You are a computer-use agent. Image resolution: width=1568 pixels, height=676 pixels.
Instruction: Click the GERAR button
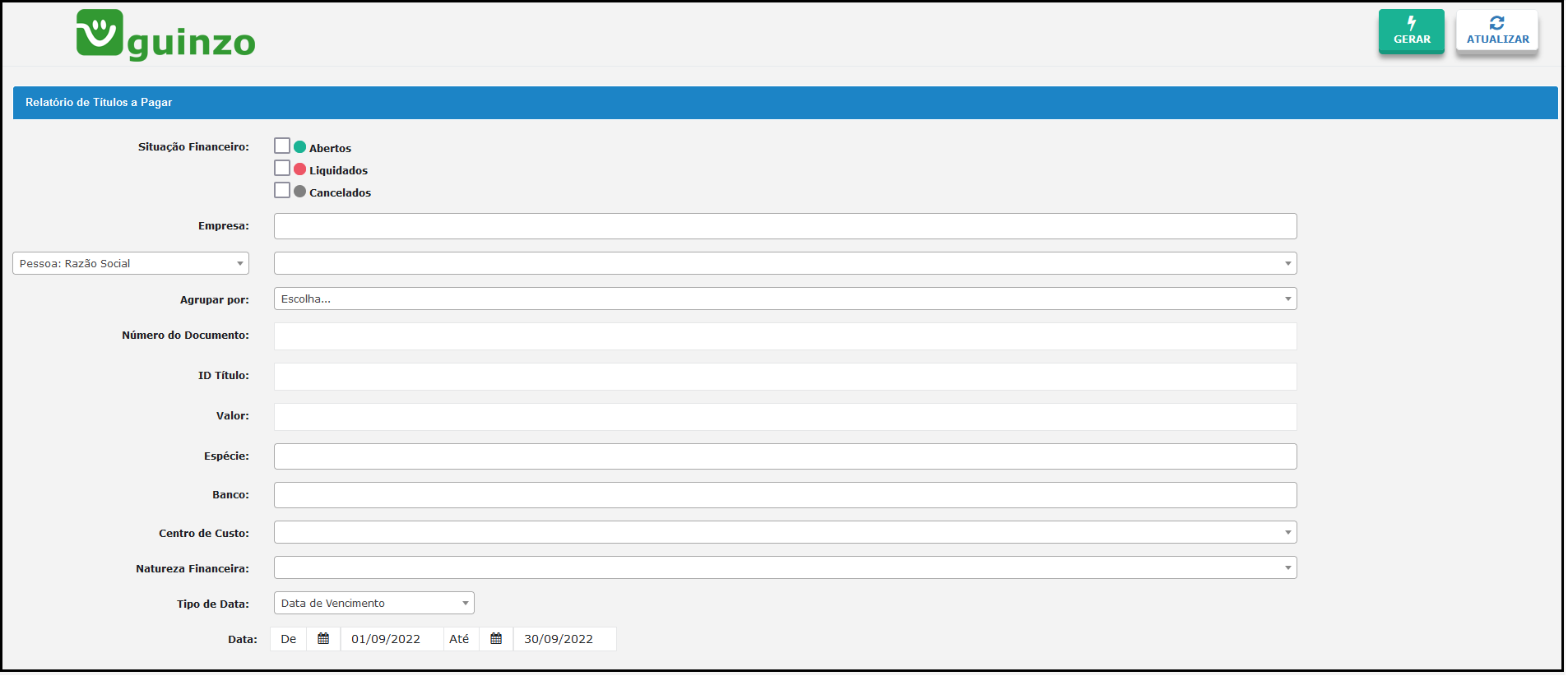point(1412,31)
